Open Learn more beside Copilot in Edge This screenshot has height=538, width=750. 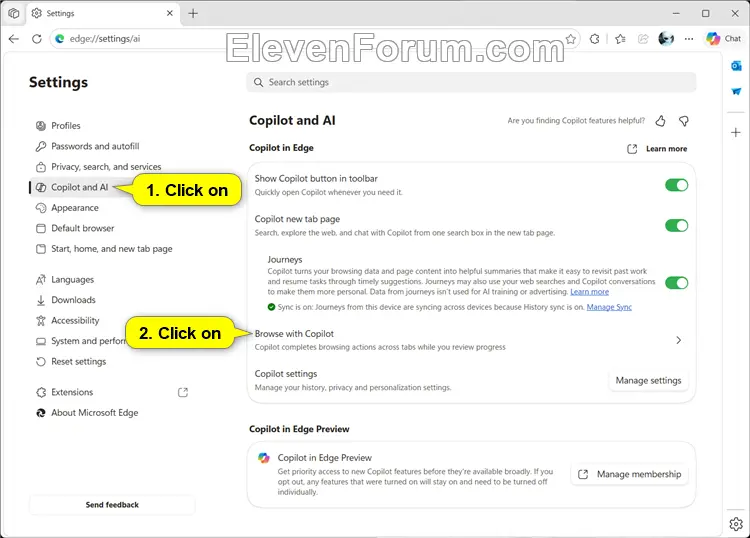coord(657,149)
